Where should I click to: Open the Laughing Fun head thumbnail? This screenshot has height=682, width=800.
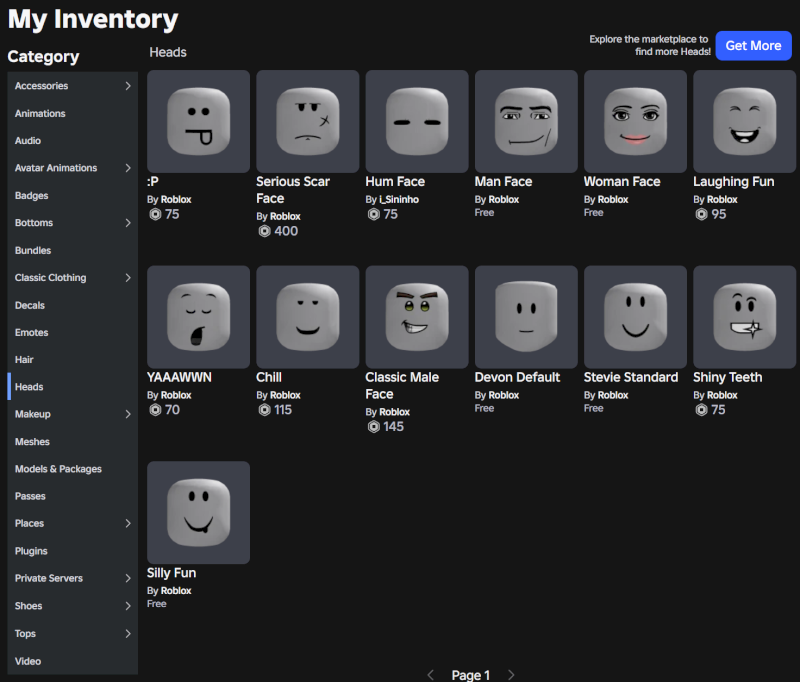coord(744,121)
